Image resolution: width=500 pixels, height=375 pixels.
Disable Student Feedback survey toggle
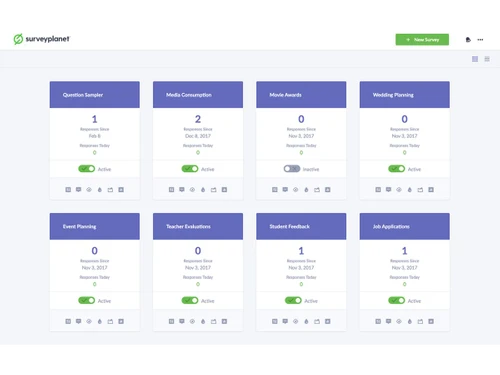293,300
